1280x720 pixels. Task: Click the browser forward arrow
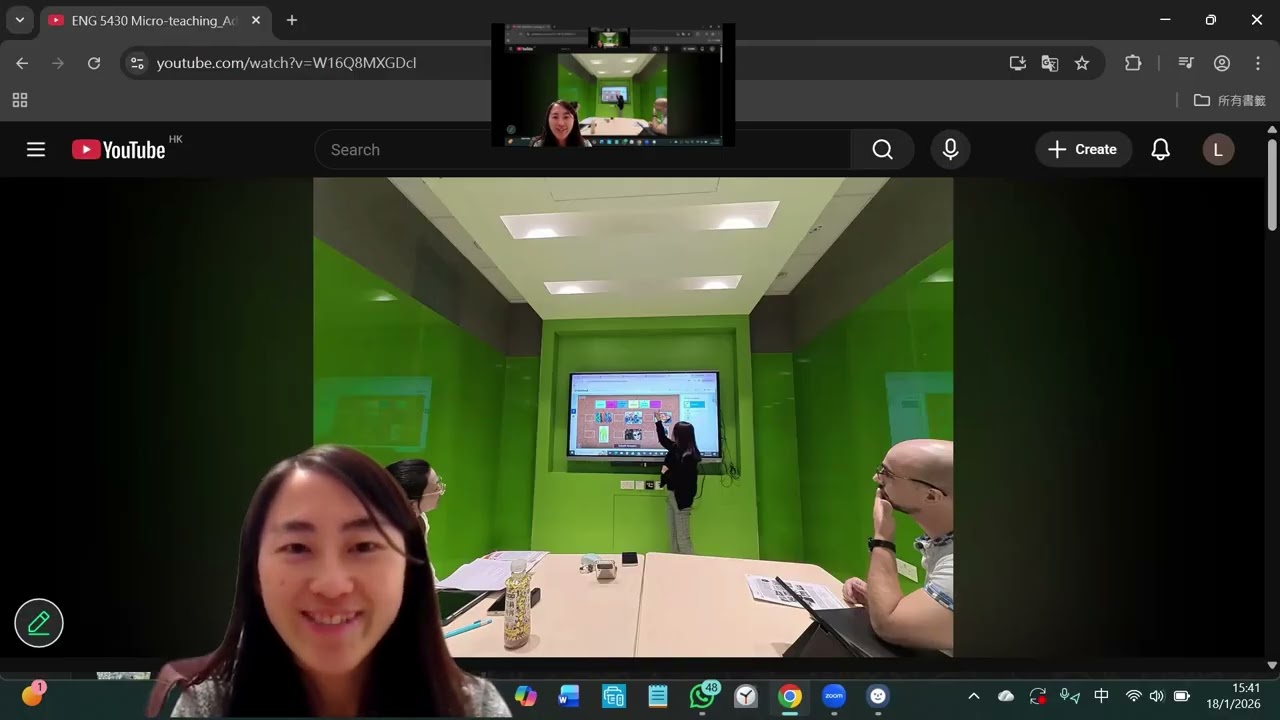coord(58,63)
